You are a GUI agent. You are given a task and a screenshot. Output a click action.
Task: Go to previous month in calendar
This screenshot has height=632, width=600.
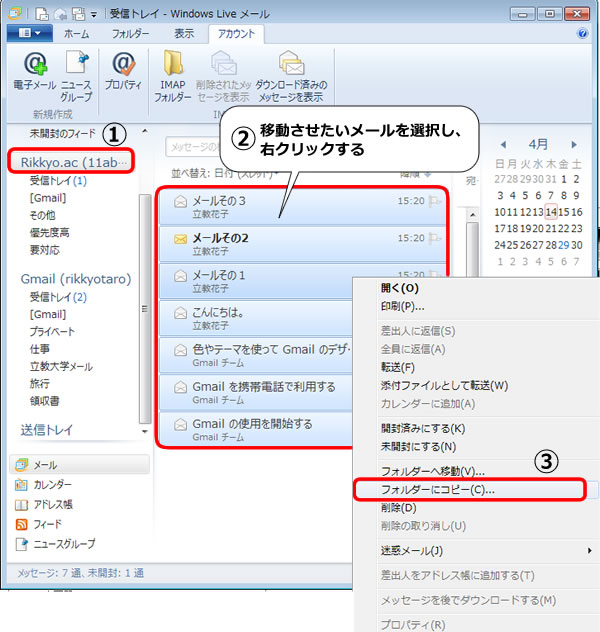[503, 144]
